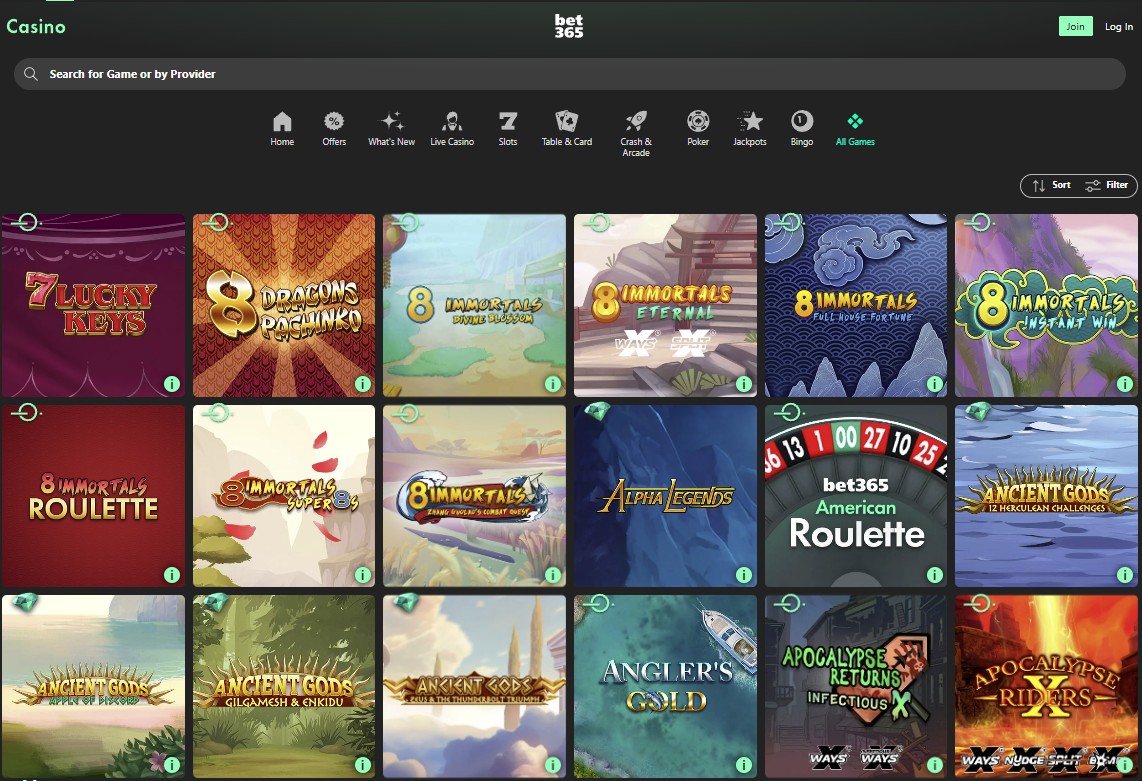1142x781 pixels.
Task: Select the Home tab
Action: pos(282,122)
